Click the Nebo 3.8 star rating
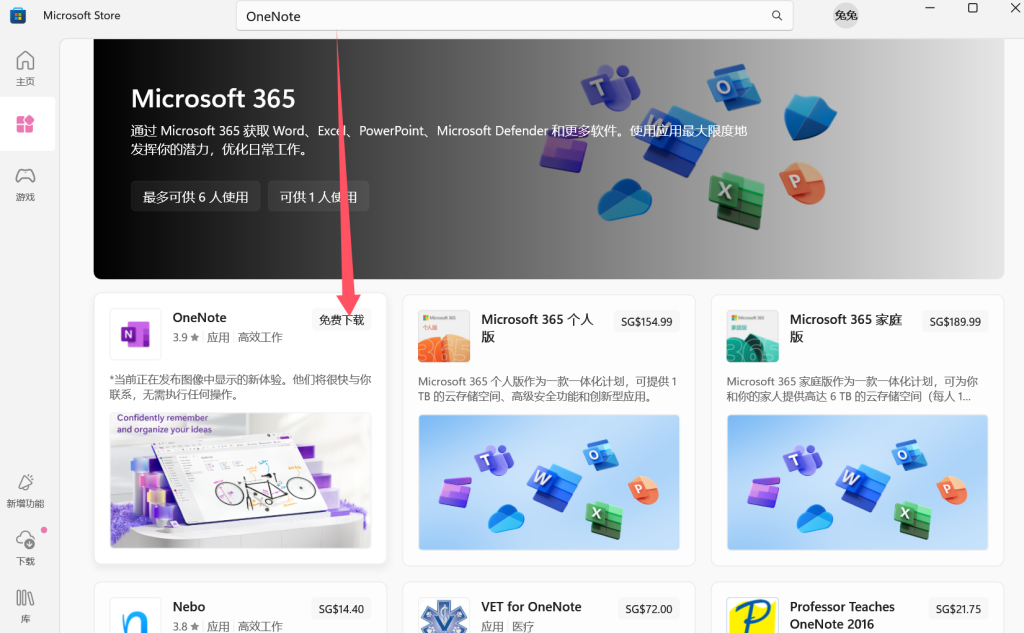1024x633 pixels. tap(185, 626)
